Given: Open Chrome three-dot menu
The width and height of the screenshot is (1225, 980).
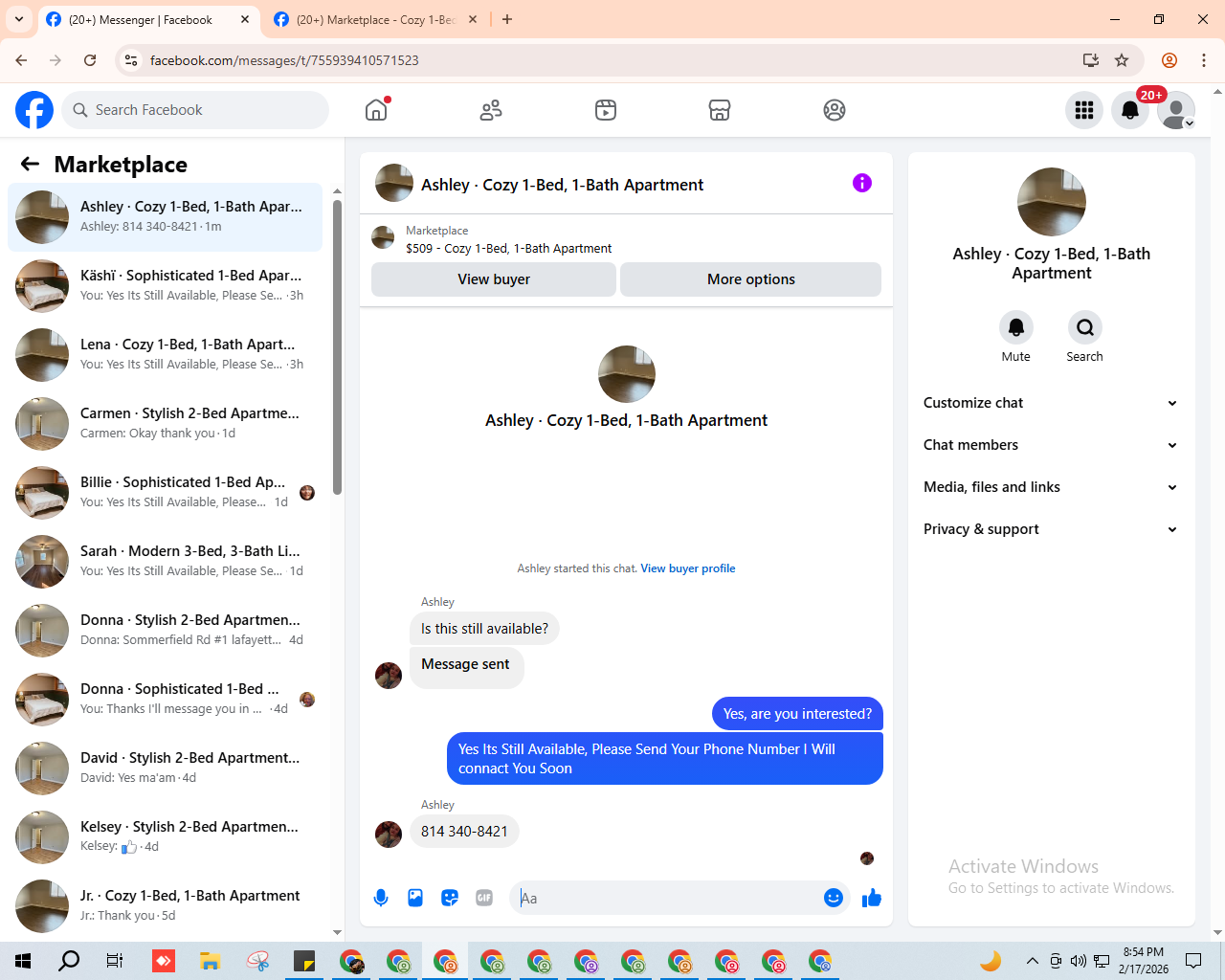Looking at the screenshot, I should [1204, 60].
